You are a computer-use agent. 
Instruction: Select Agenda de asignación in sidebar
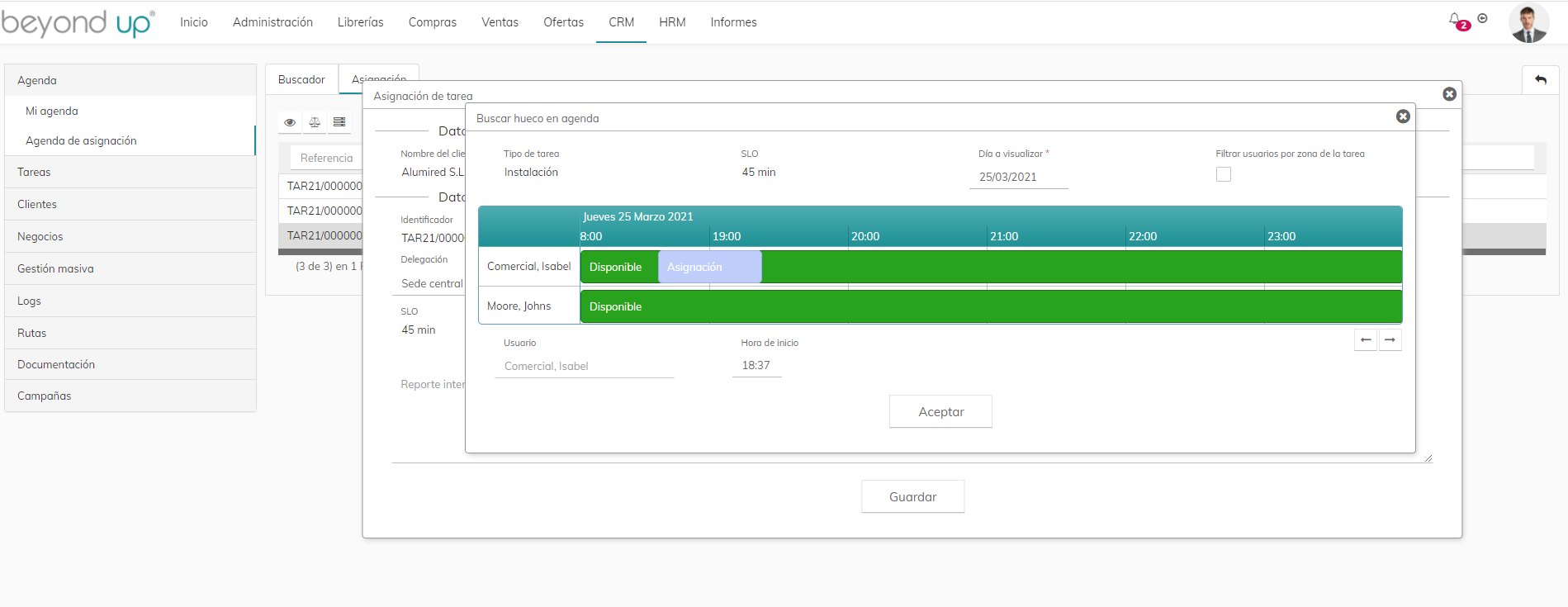130,140
